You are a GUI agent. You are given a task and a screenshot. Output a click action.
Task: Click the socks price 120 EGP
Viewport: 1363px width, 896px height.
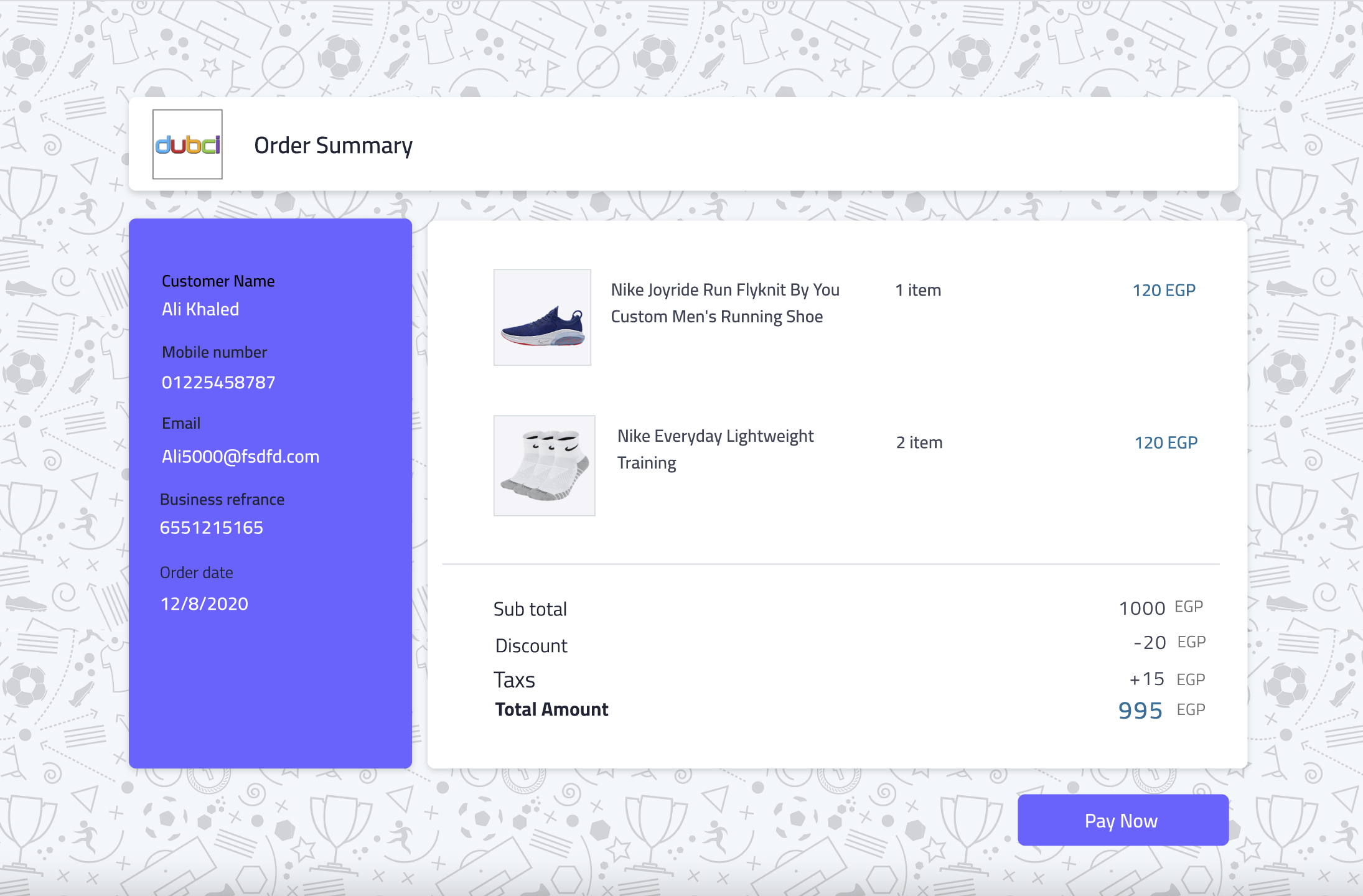1166,442
